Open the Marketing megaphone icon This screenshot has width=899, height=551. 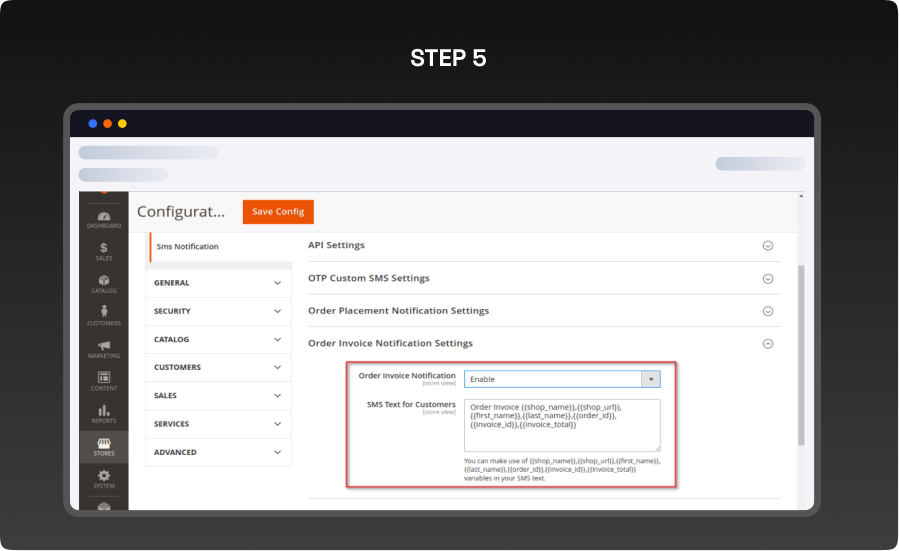(104, 348)
